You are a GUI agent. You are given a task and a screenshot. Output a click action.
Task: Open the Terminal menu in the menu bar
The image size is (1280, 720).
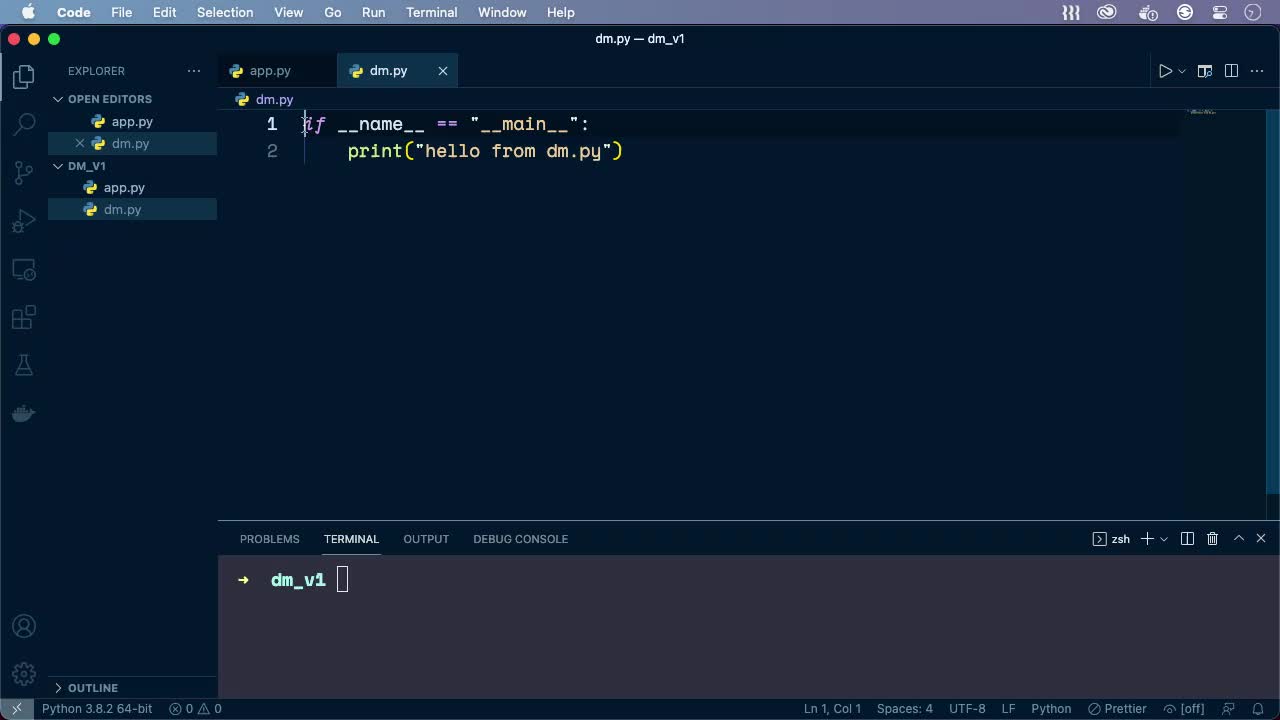point(431,12)
